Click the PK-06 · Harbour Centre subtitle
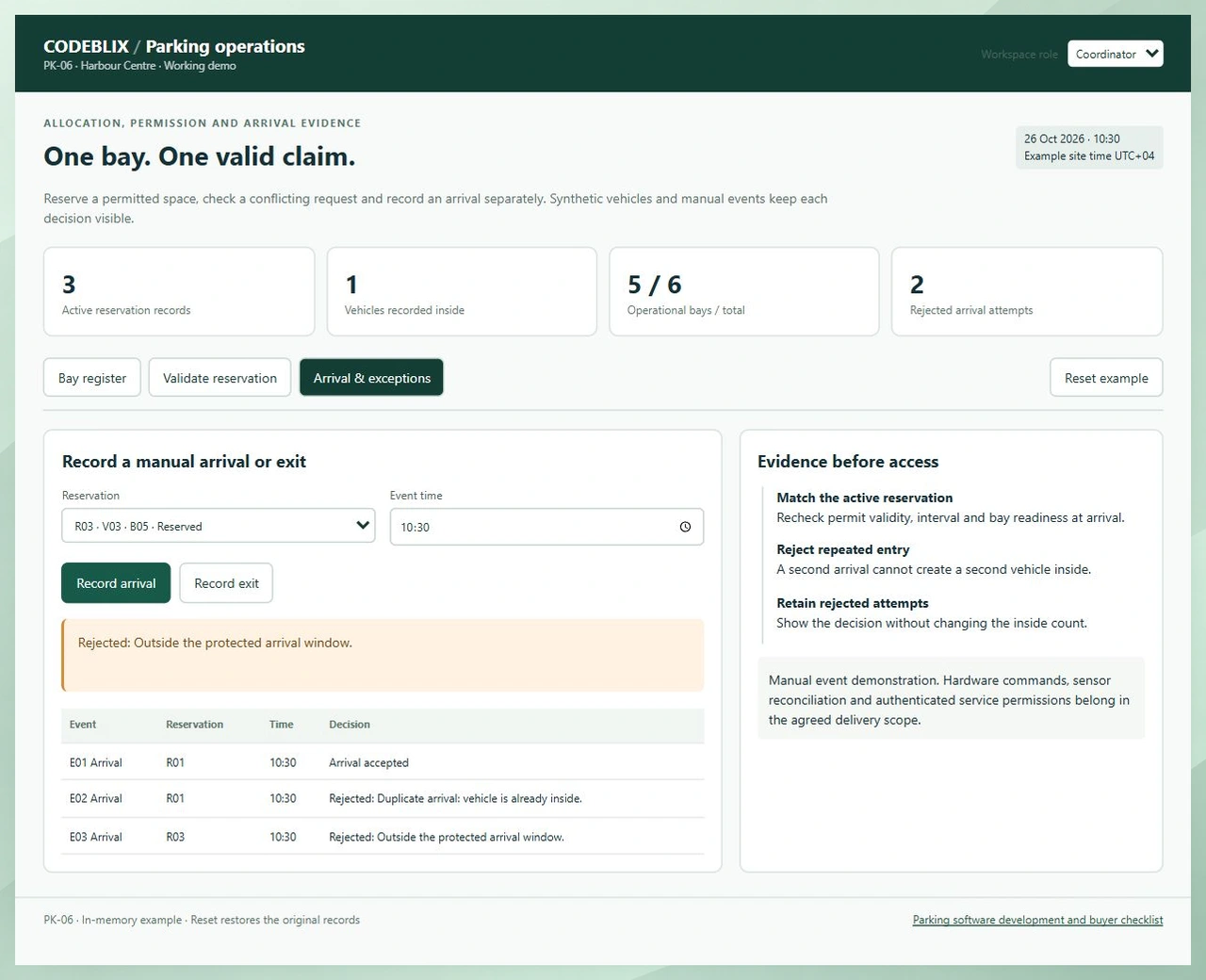This screenshot has height=980, width=1206. 139,66
